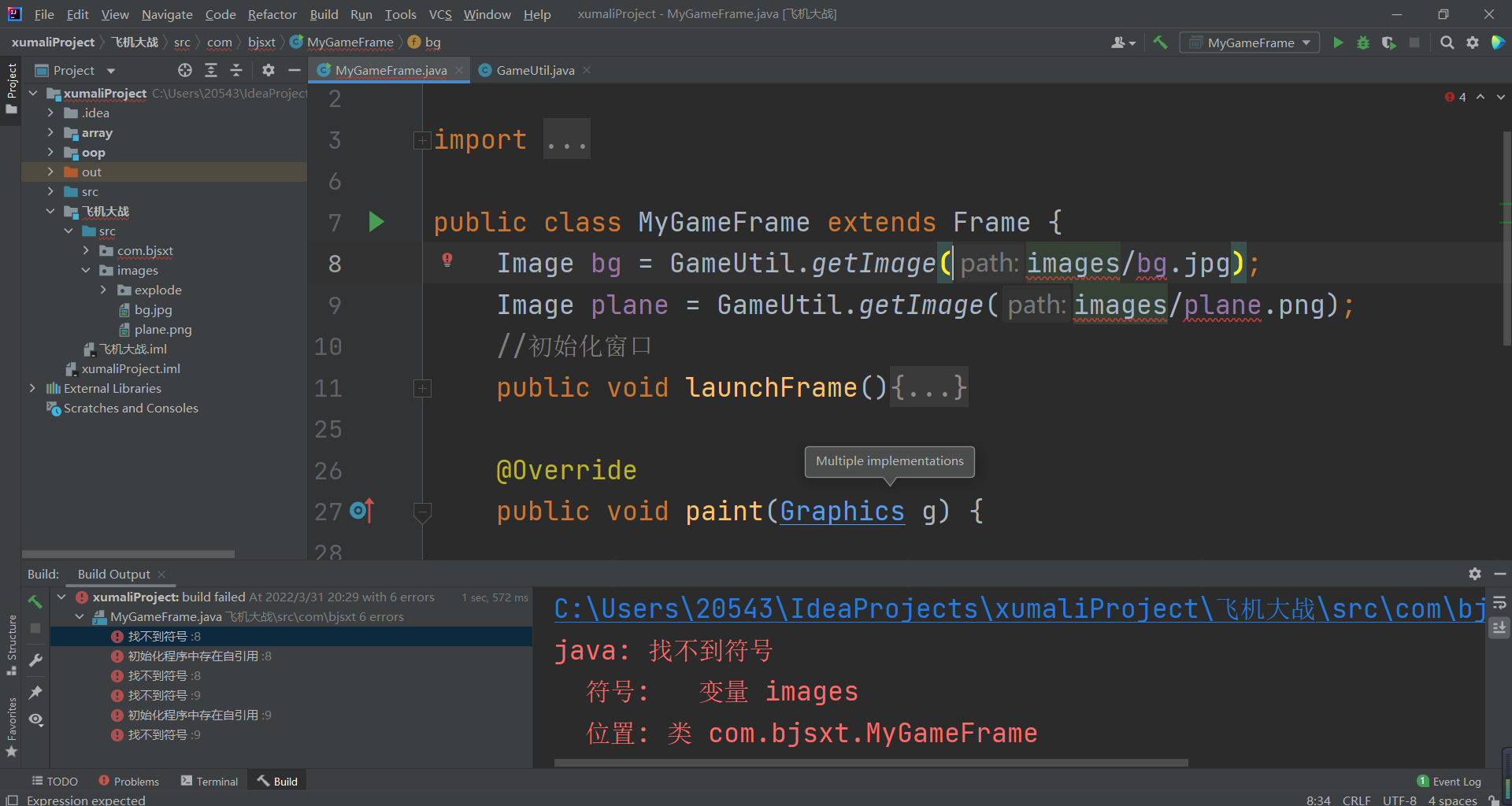
Task: Start debugging with the bug icon
Action: pos(1363,43)
